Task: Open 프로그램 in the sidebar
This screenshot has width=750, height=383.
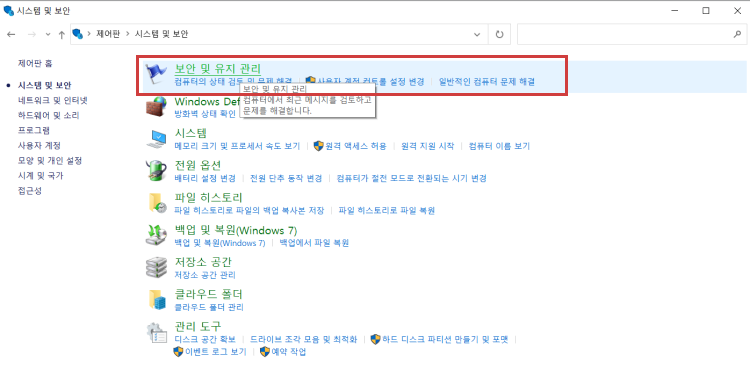Action: point(33,130)
